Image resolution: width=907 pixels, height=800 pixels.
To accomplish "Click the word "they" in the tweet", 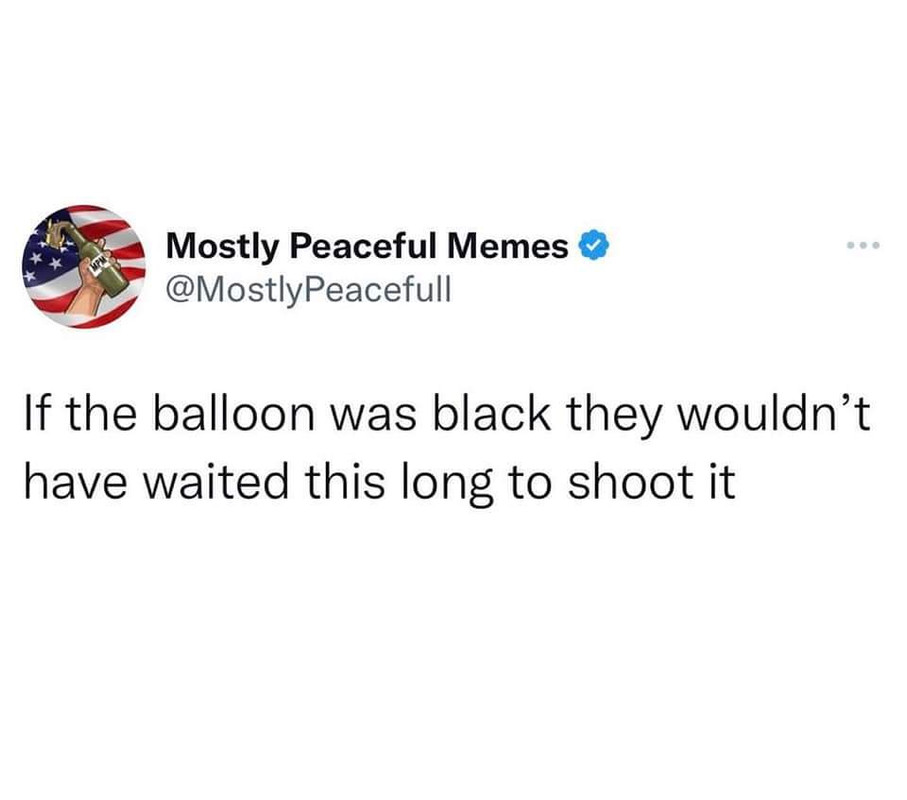I will tap(613, 418).
